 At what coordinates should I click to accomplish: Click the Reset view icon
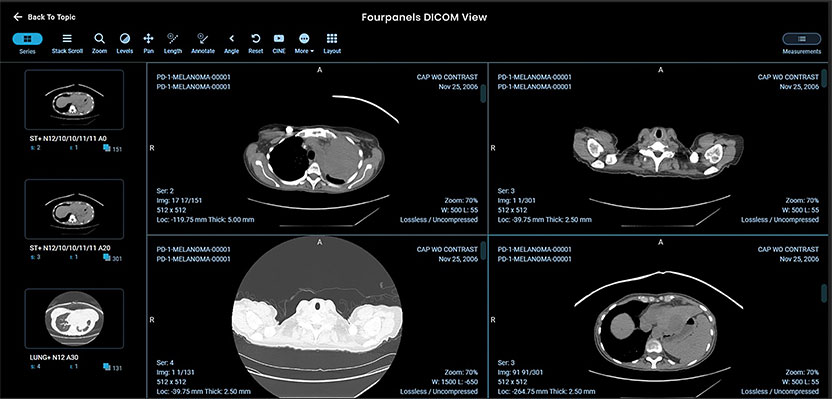pyautogui.click(x=256, y=39)
